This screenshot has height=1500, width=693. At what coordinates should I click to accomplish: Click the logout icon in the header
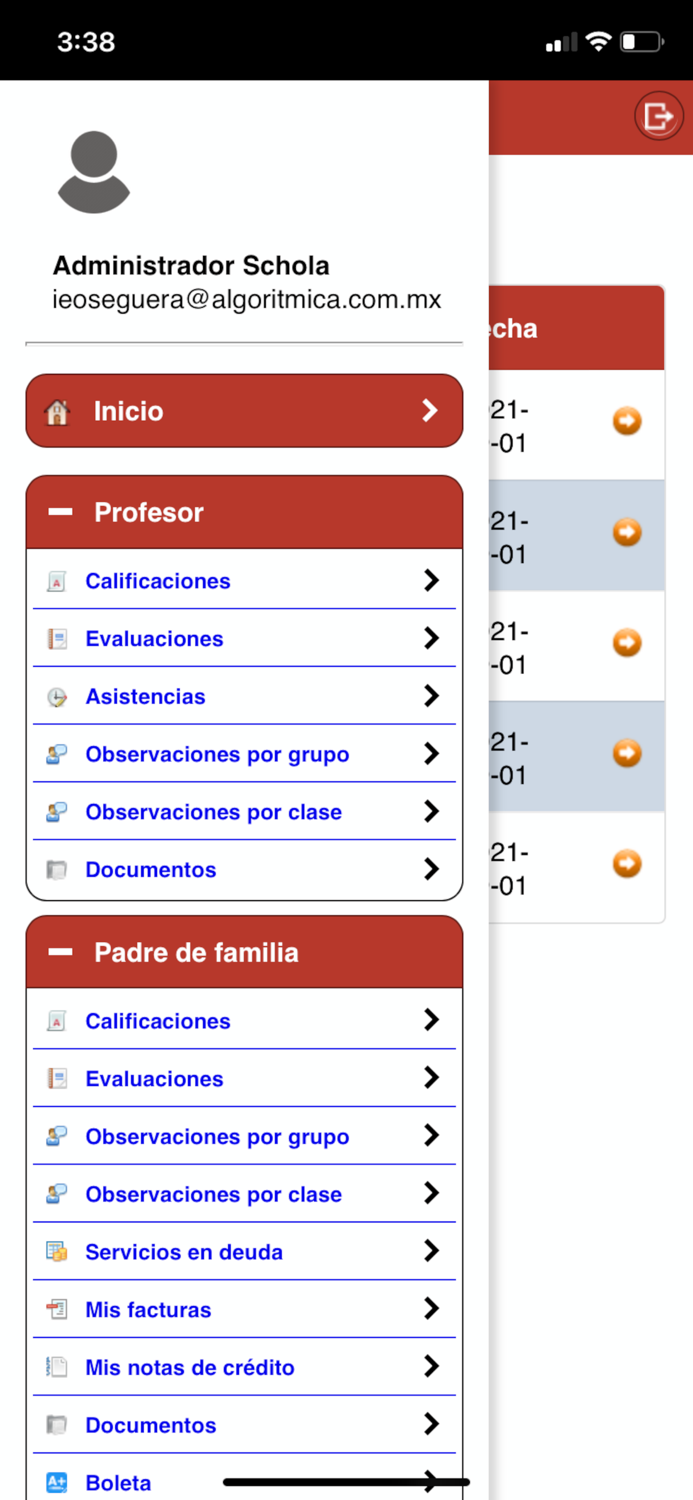click(658, 116)
